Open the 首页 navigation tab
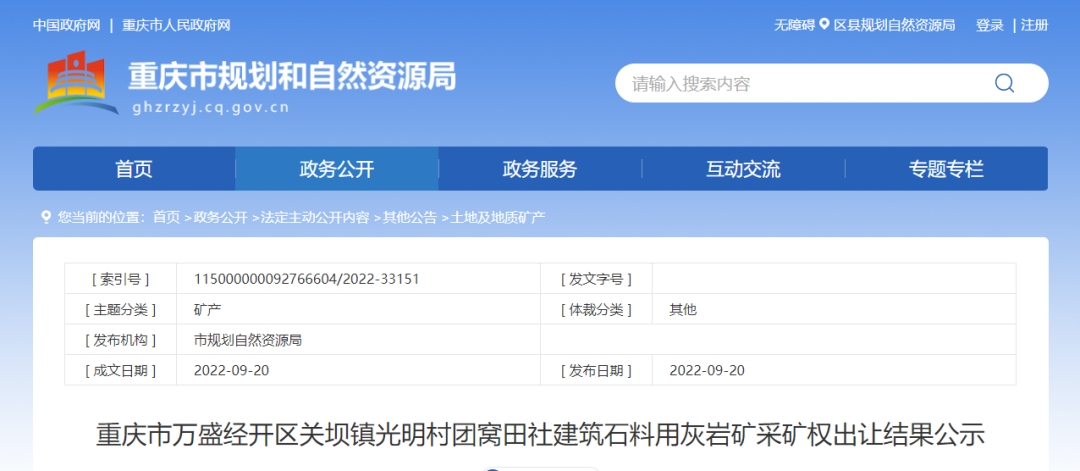 pyautogui.click(x=134, y=169)
